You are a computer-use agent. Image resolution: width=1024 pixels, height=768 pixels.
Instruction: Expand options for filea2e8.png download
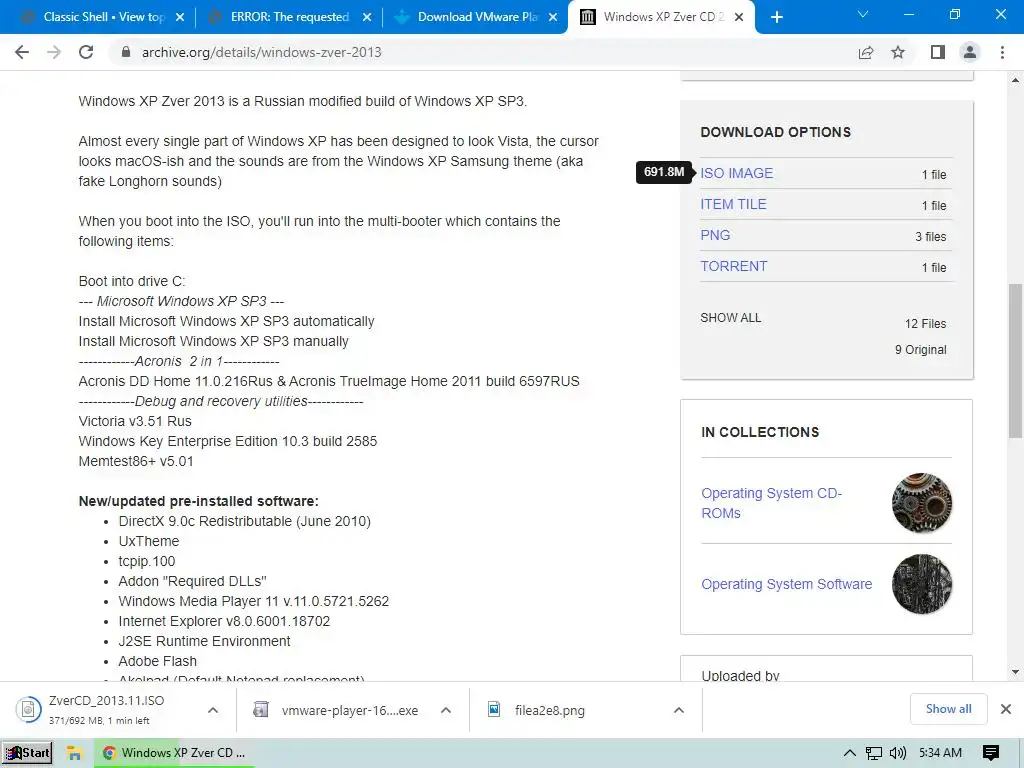click(679, 710)
